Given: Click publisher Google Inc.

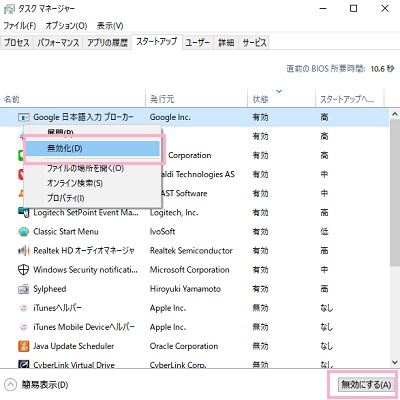Looking at the screenshot, I should (x=170, y=117).
